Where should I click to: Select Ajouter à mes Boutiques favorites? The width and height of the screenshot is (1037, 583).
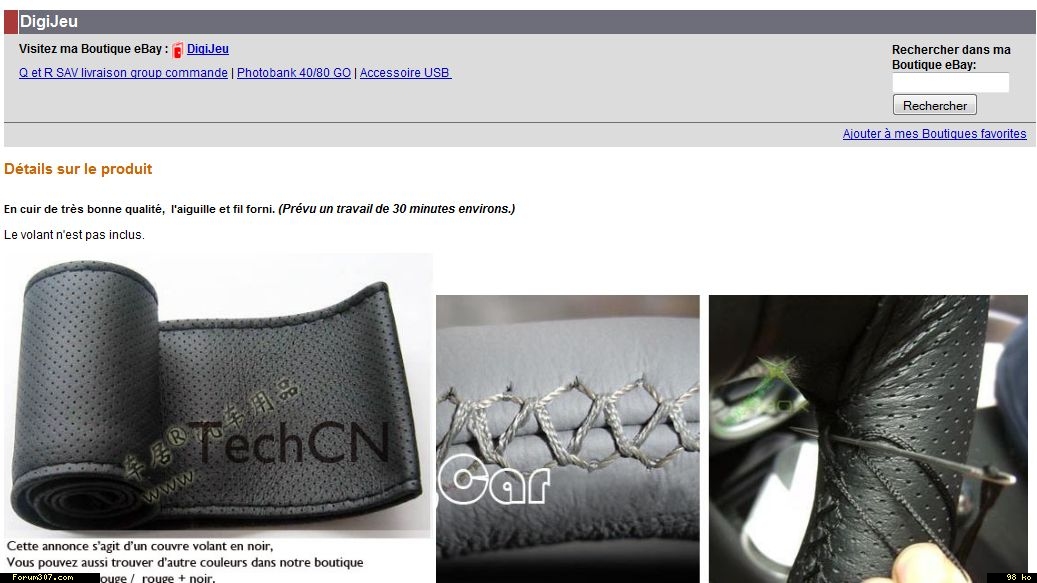[934, 134]
